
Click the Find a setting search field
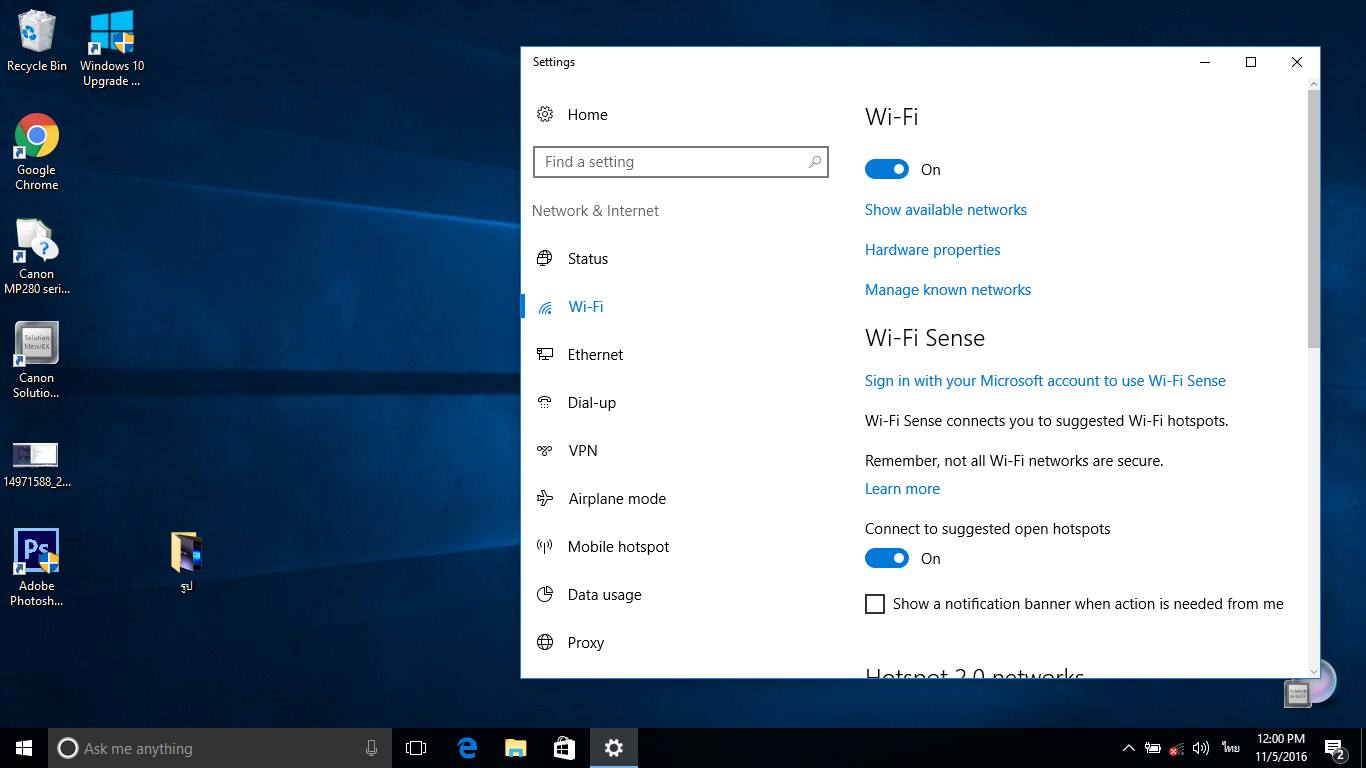click(x=681, y=161)
